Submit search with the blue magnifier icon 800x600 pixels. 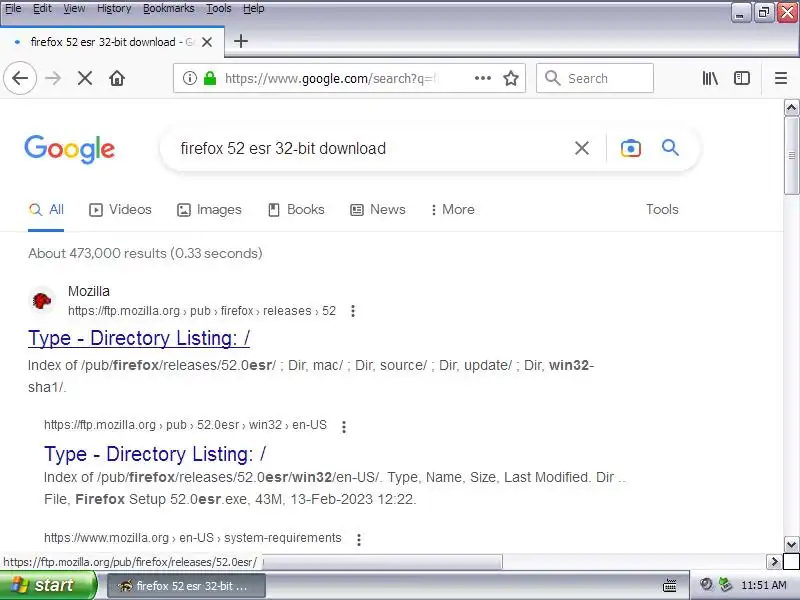(x=670, y=148)
